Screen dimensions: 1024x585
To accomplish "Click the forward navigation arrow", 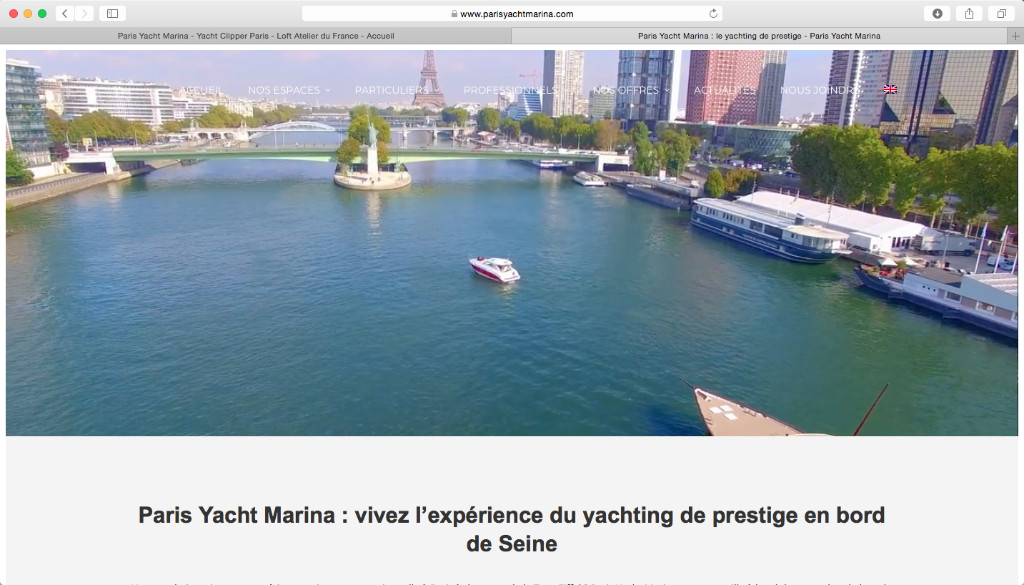I will click(84, 13).
